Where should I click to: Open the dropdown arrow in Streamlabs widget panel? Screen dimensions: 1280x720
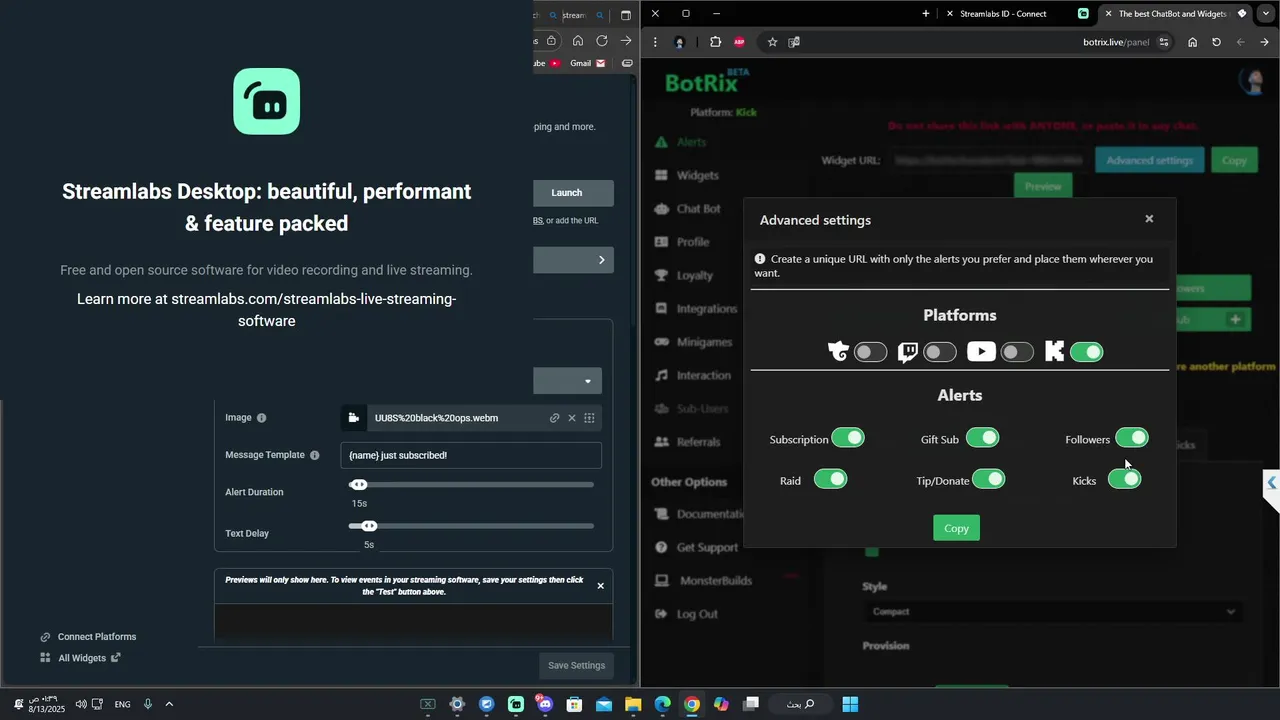point(588,381)
